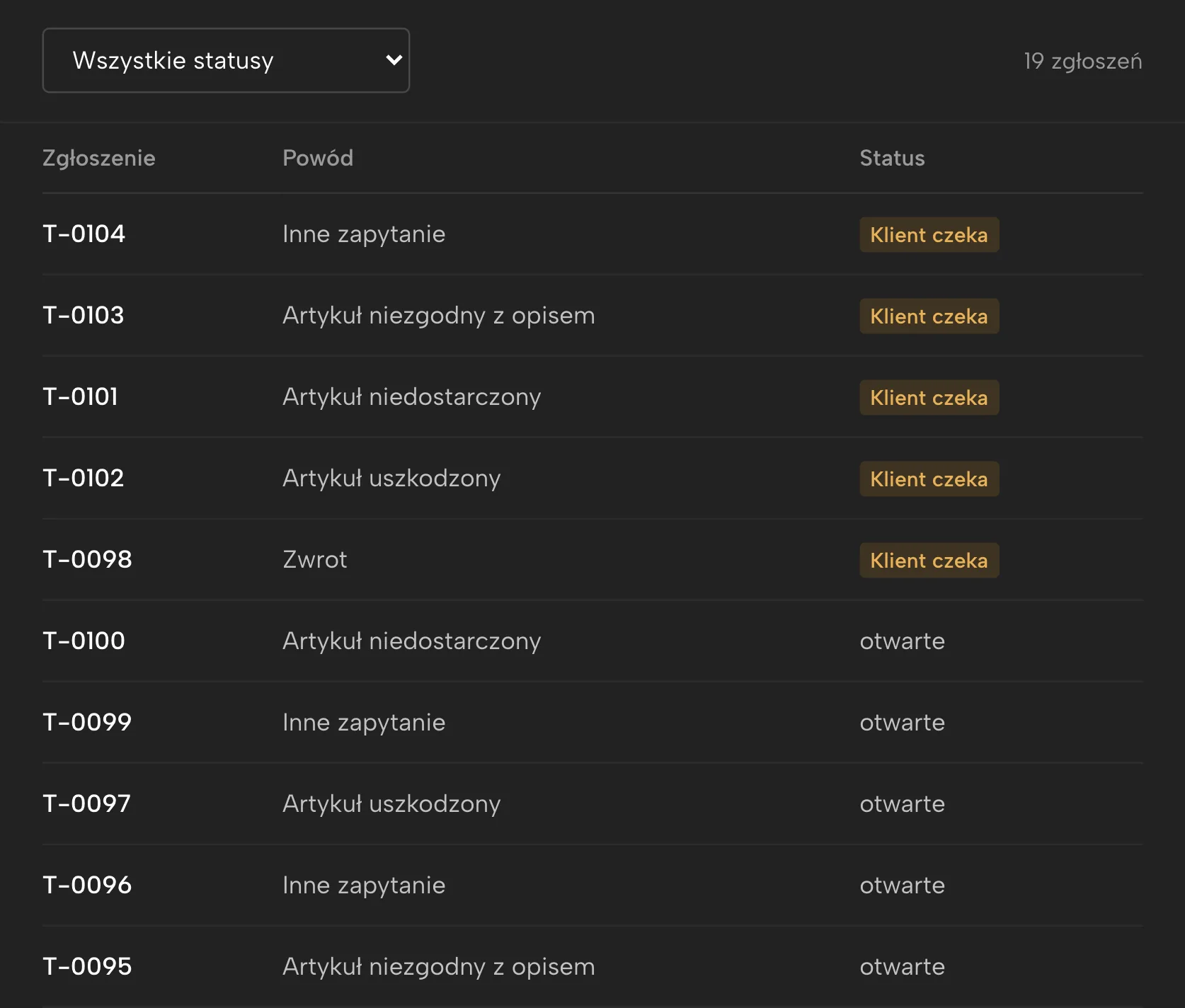Open ticket T-0100

click(84, 641)
